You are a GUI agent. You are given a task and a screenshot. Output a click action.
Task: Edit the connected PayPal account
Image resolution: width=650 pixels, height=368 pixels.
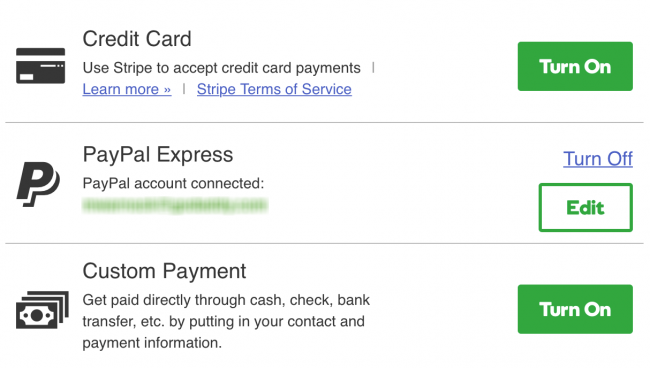click(x=585, y=207)
